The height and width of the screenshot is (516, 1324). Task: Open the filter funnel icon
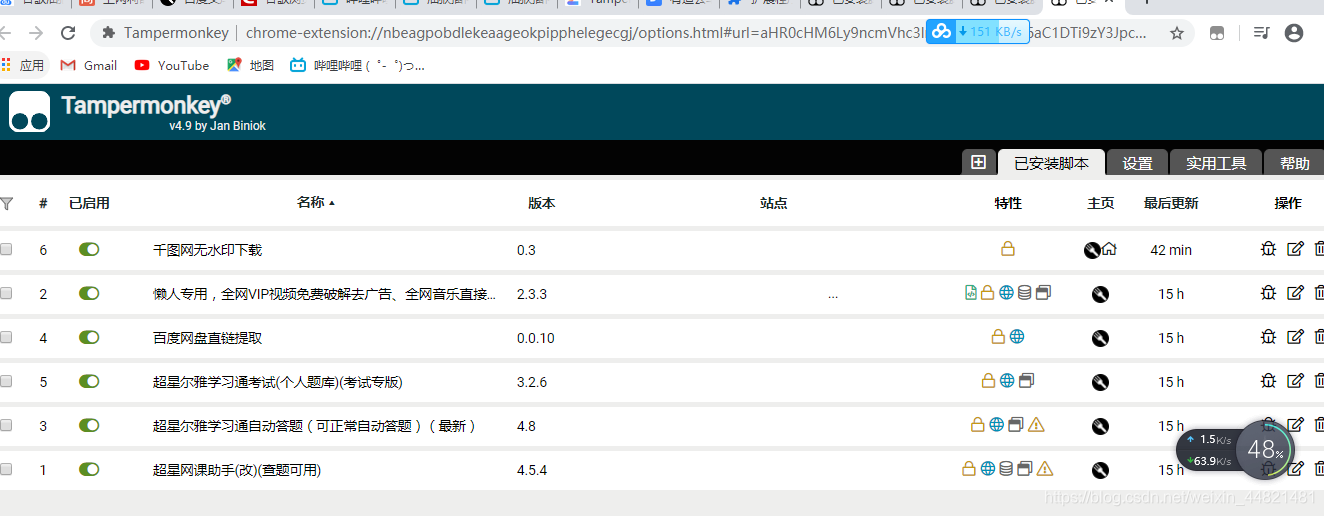[7, 203]
